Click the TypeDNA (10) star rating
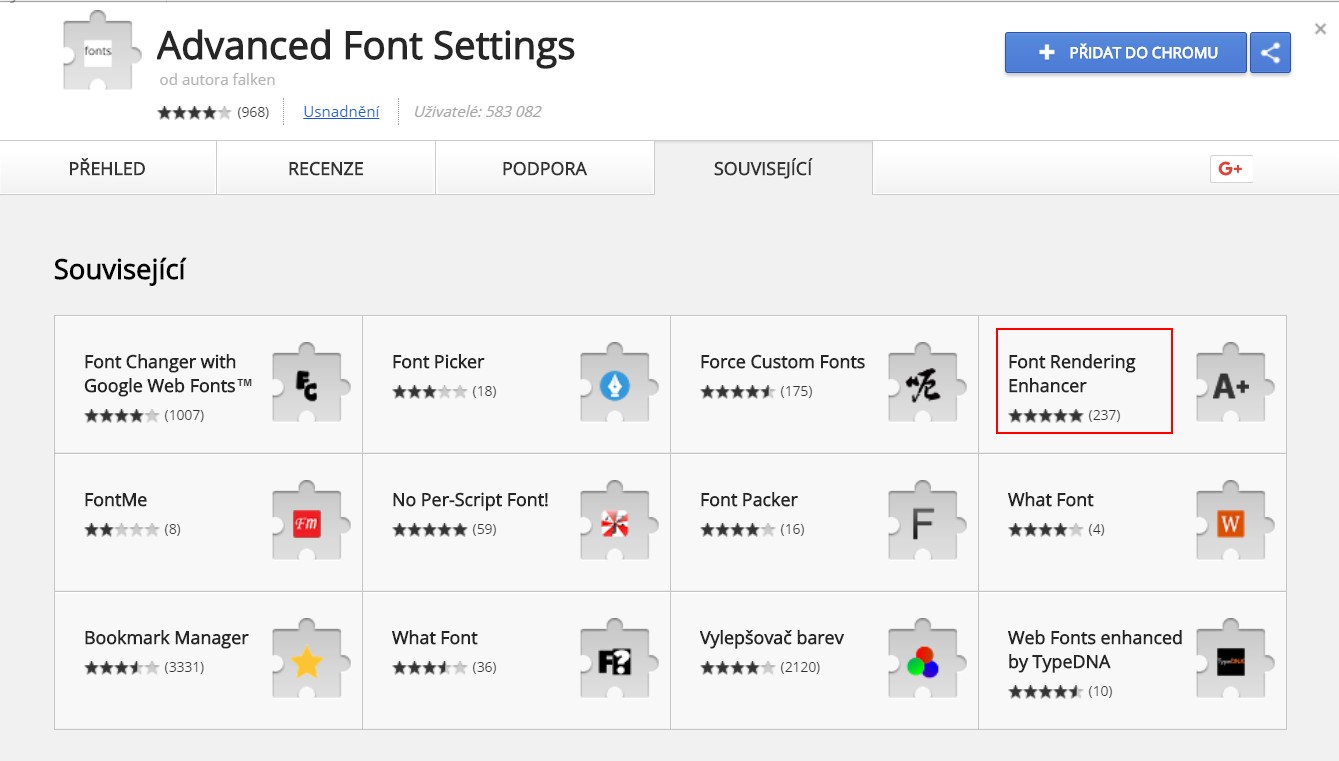Screen dimensions: 1339x761 [1046, 691]
